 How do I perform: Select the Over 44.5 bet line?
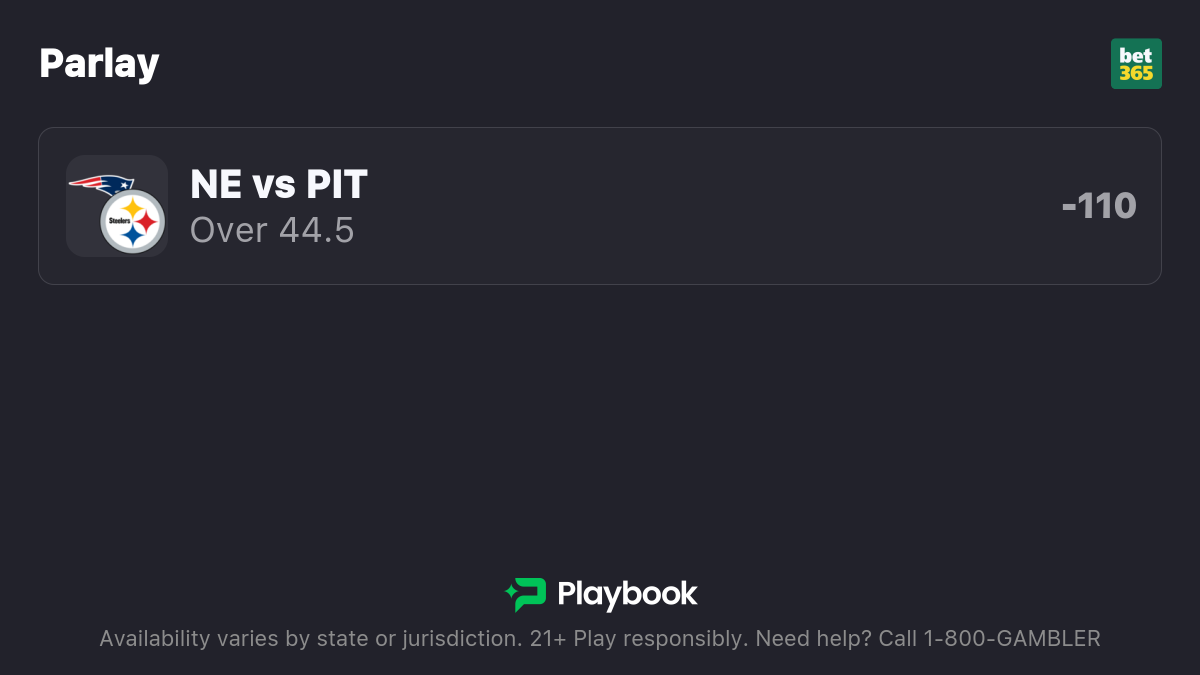pos(272,230)
